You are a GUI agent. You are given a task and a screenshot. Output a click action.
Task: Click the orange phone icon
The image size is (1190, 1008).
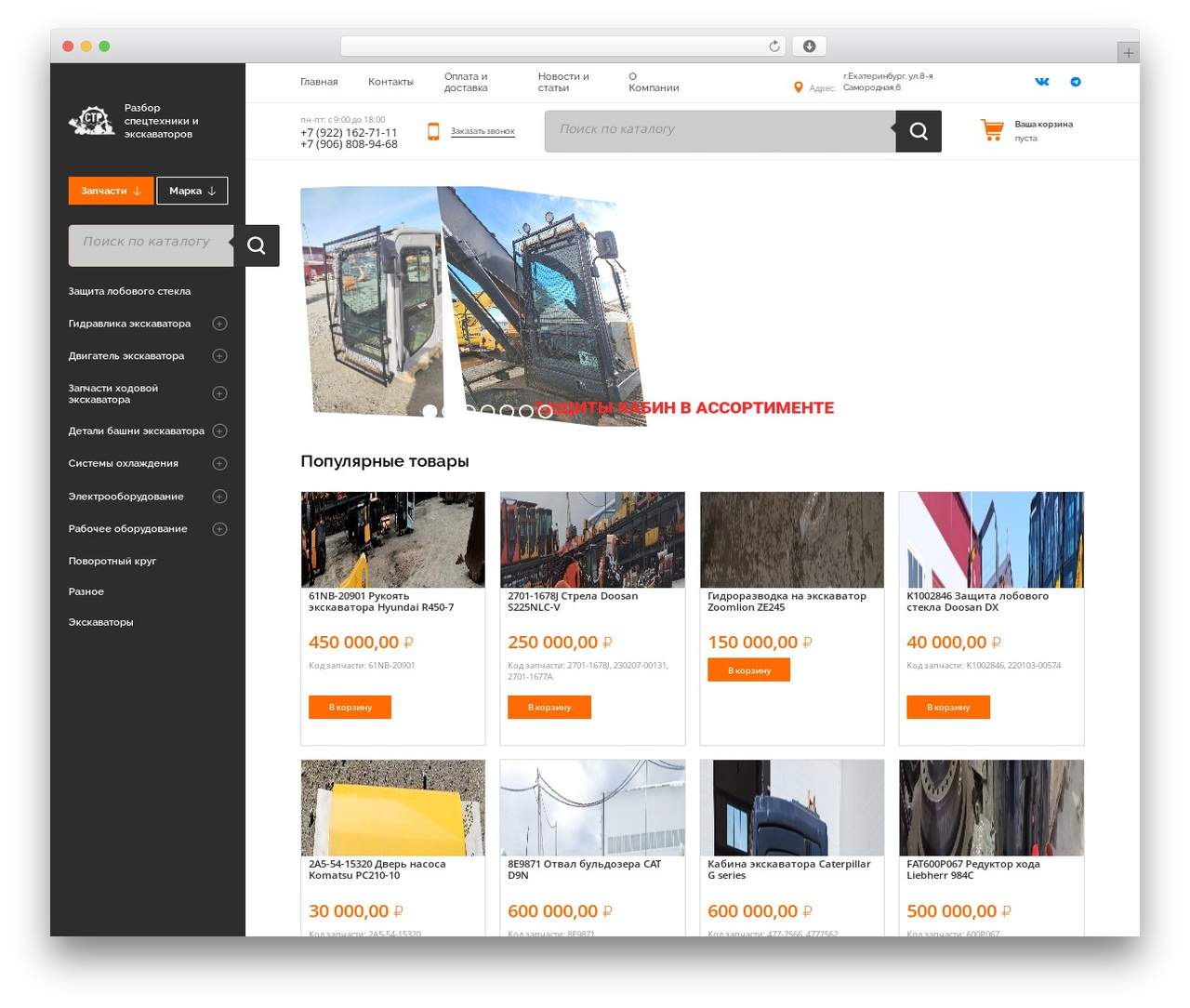[433, 131]
